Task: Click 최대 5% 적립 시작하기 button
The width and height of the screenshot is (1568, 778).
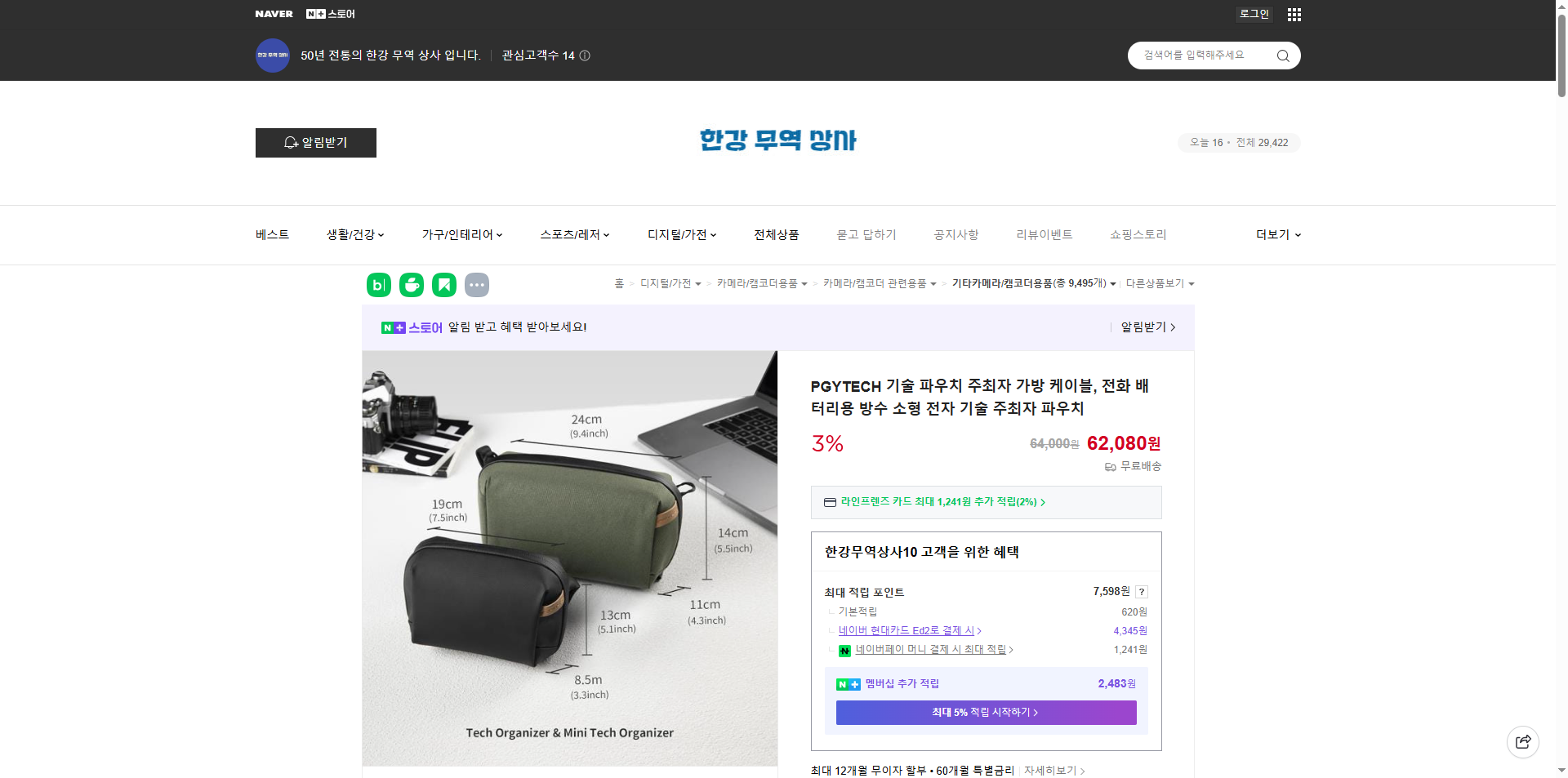Action: click(985, 712)
